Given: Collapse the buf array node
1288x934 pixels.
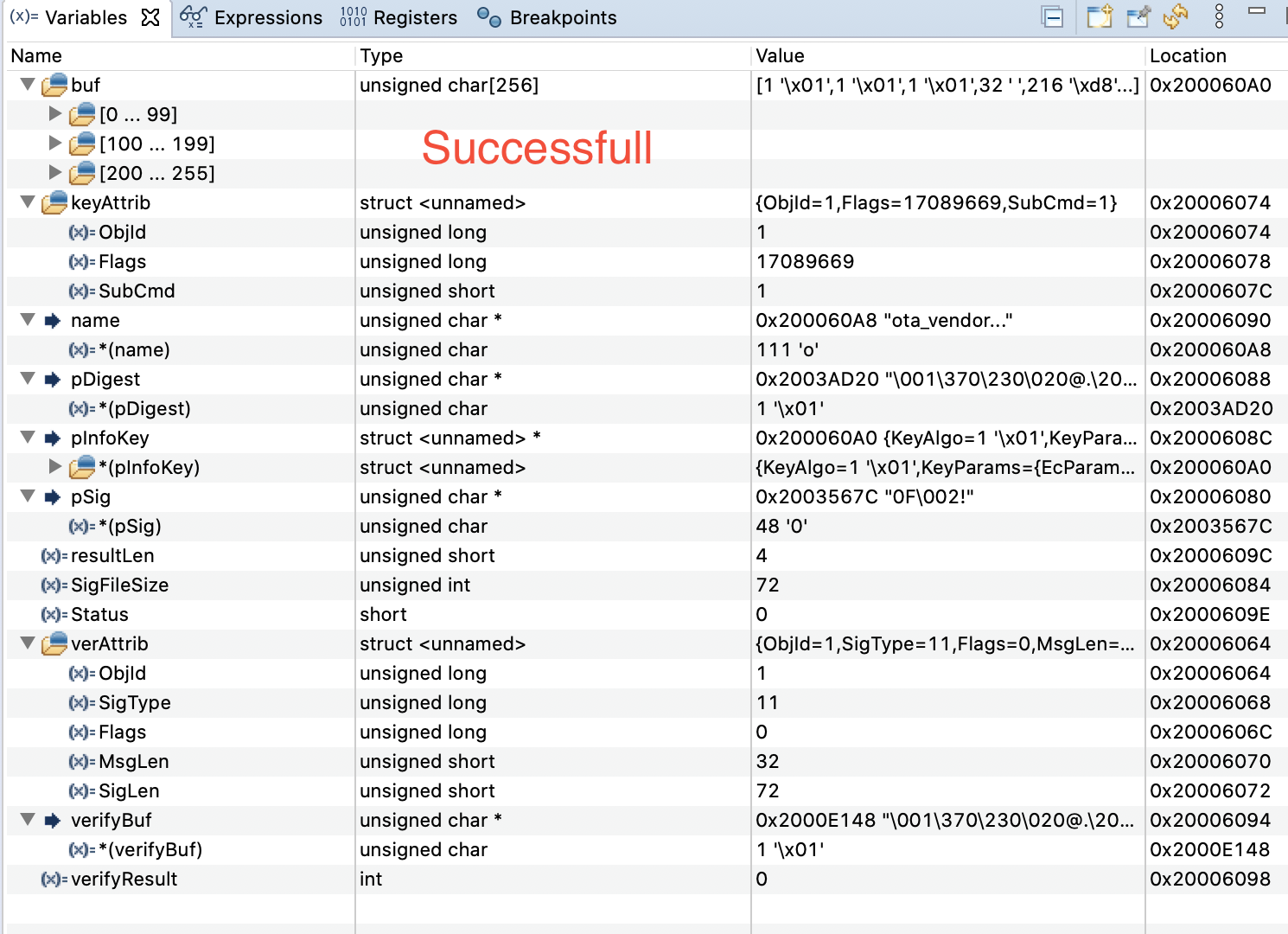Looking at the screenshot, I should click(x=28, y=85).
